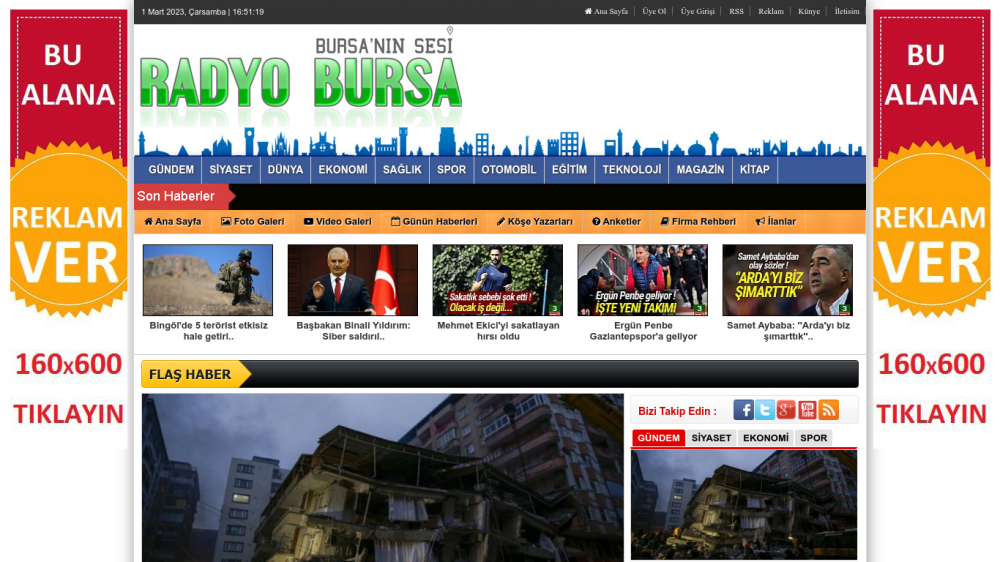
Task: Open the Binali Yıldırım news thumbnail
Action: 353,280
